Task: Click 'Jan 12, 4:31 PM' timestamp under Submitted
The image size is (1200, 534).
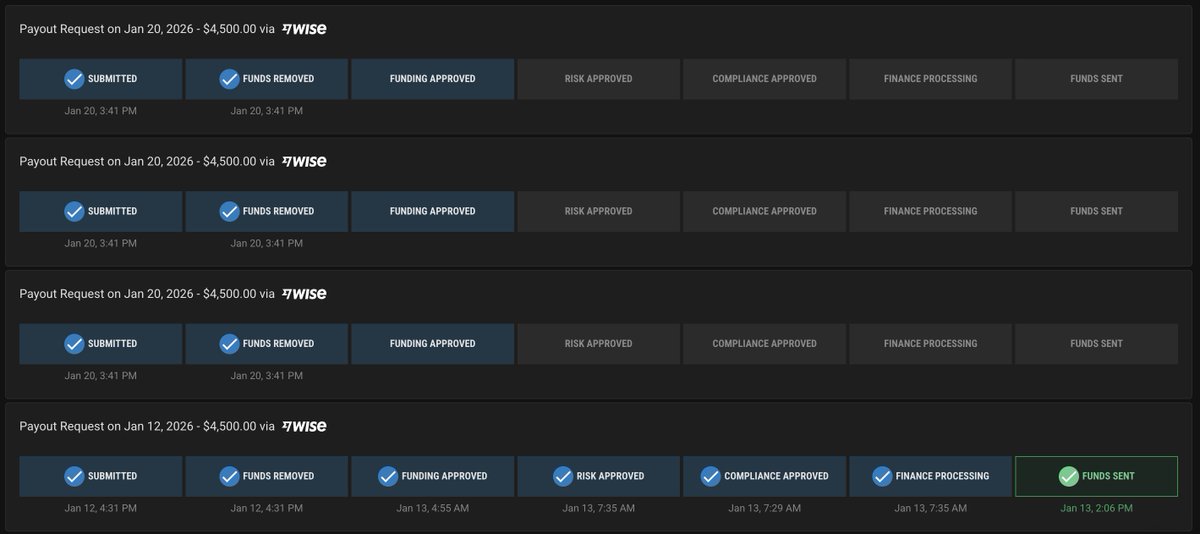Action: [x=101, y=508]
